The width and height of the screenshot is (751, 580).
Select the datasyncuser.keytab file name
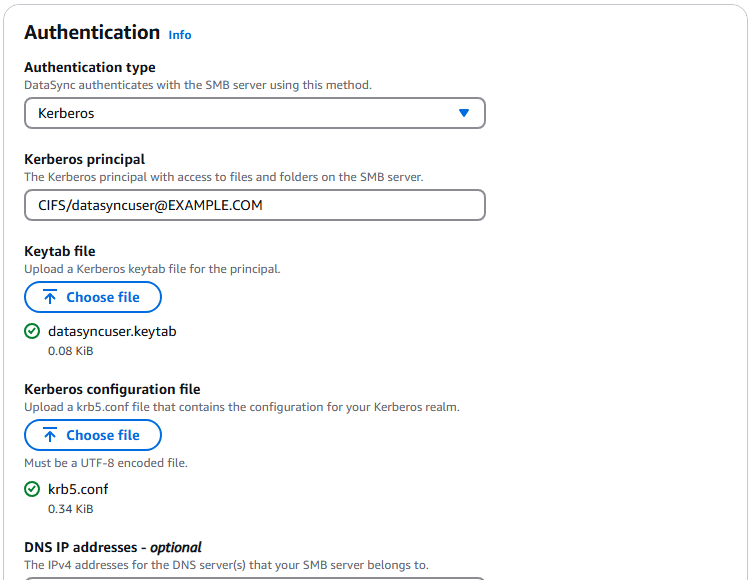[112, 331]
